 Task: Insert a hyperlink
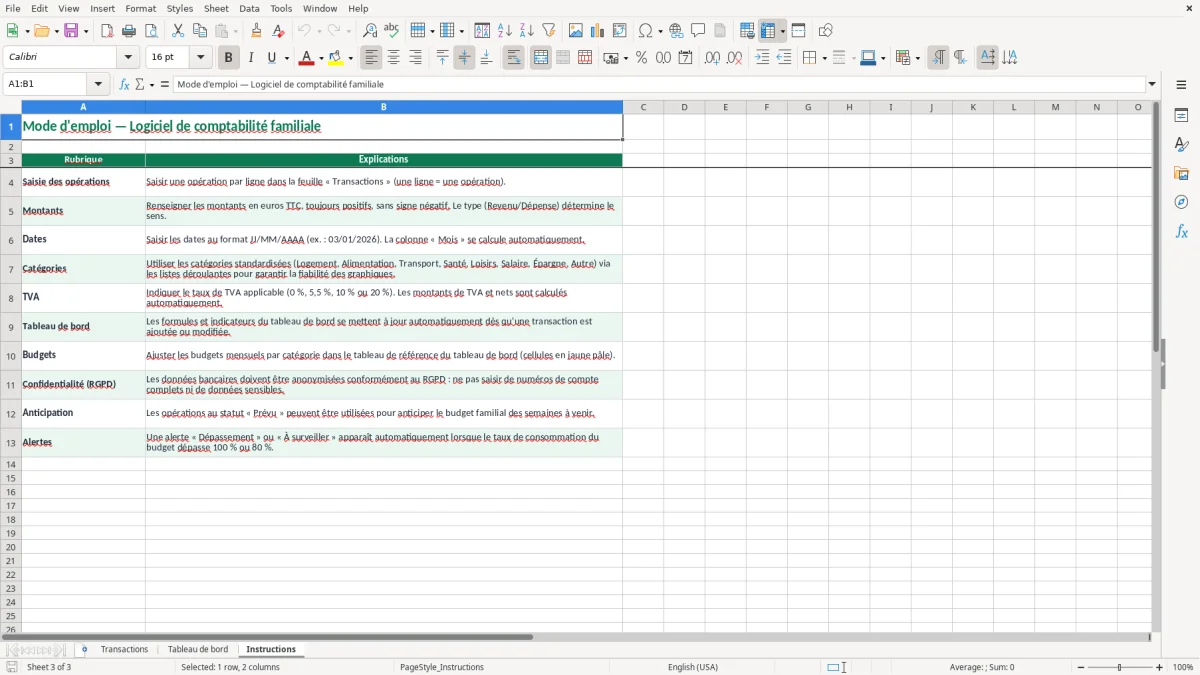pos(676,31)
